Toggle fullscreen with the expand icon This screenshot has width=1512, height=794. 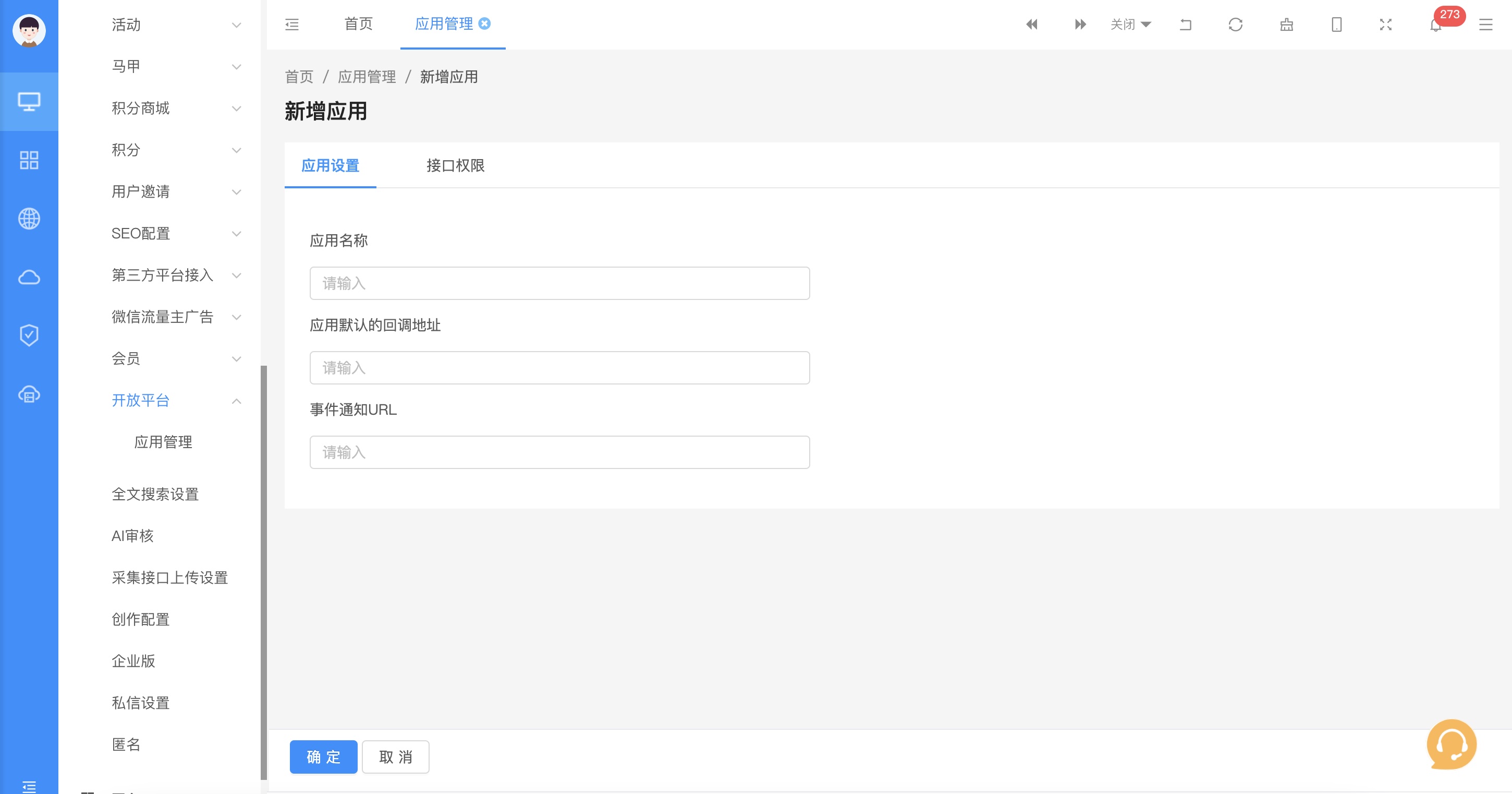pyautogui.click(x=1386, y=24)
